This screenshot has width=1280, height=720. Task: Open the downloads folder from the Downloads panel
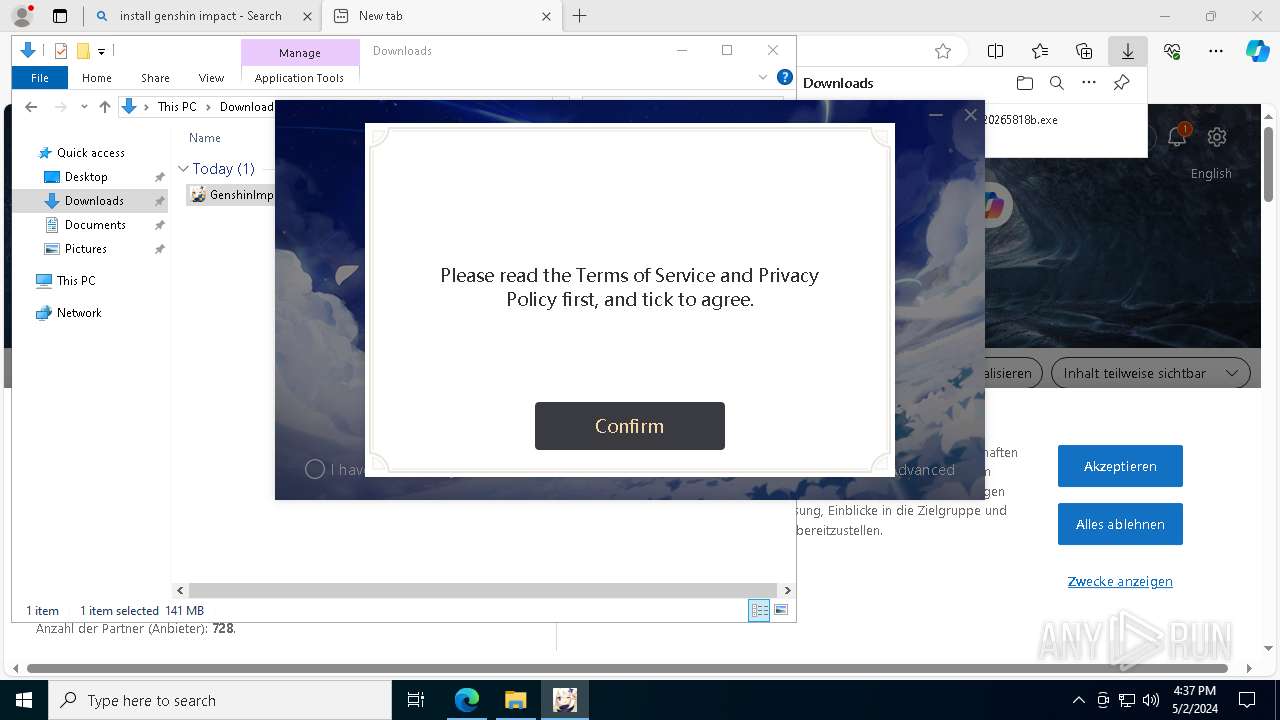click(1024, 83)
